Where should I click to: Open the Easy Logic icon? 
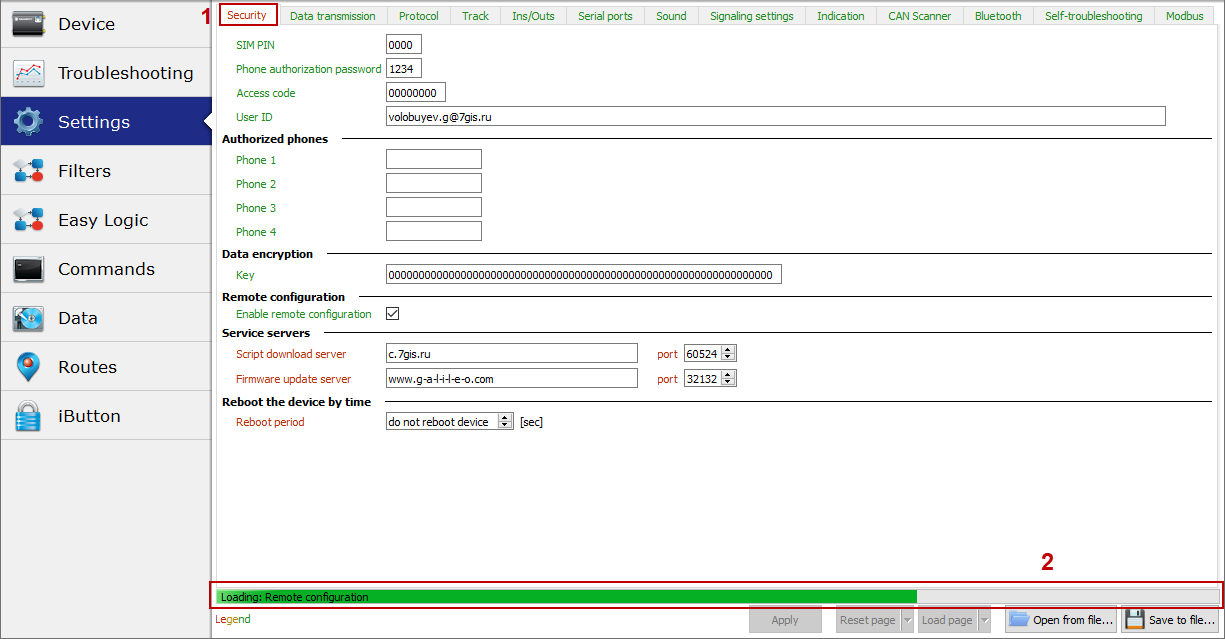pos(28,220)
